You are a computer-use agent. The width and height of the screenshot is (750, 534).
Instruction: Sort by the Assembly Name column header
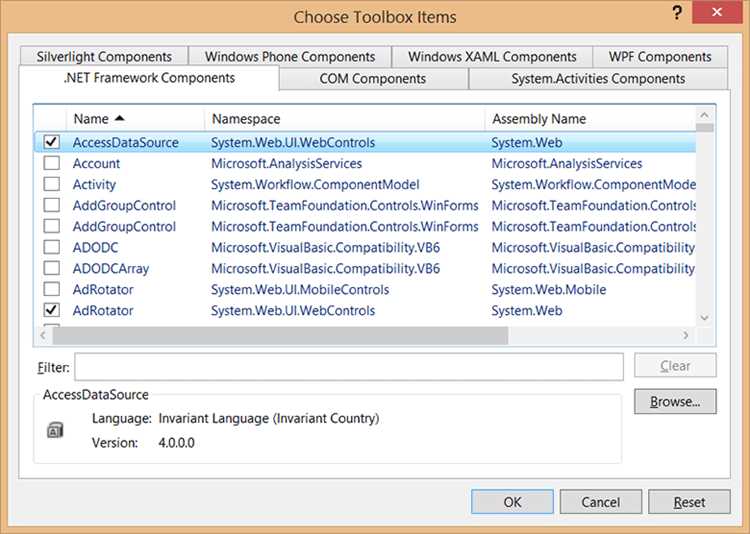coord(588,119)
